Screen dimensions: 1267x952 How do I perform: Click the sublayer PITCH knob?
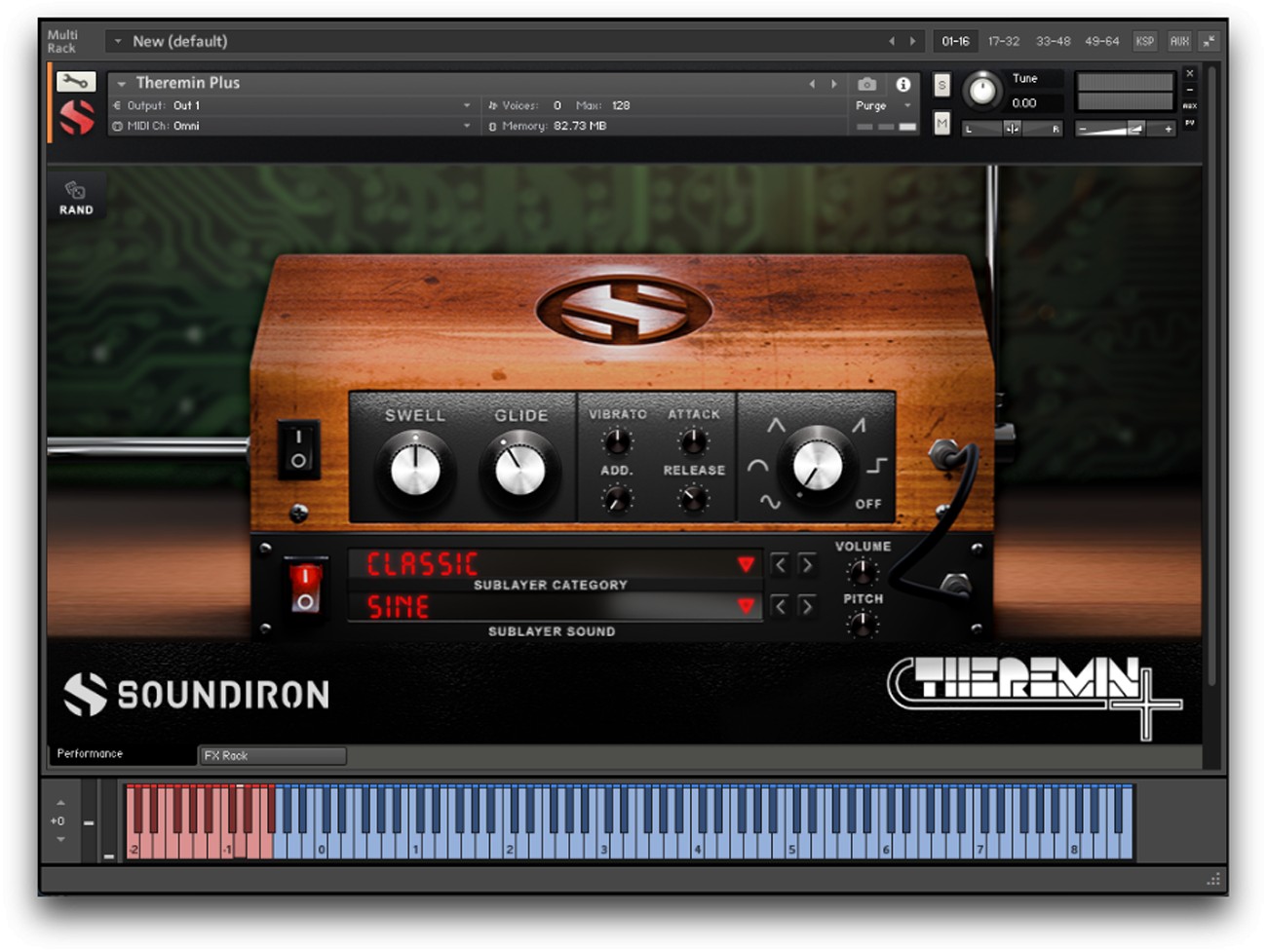point(862,625)
